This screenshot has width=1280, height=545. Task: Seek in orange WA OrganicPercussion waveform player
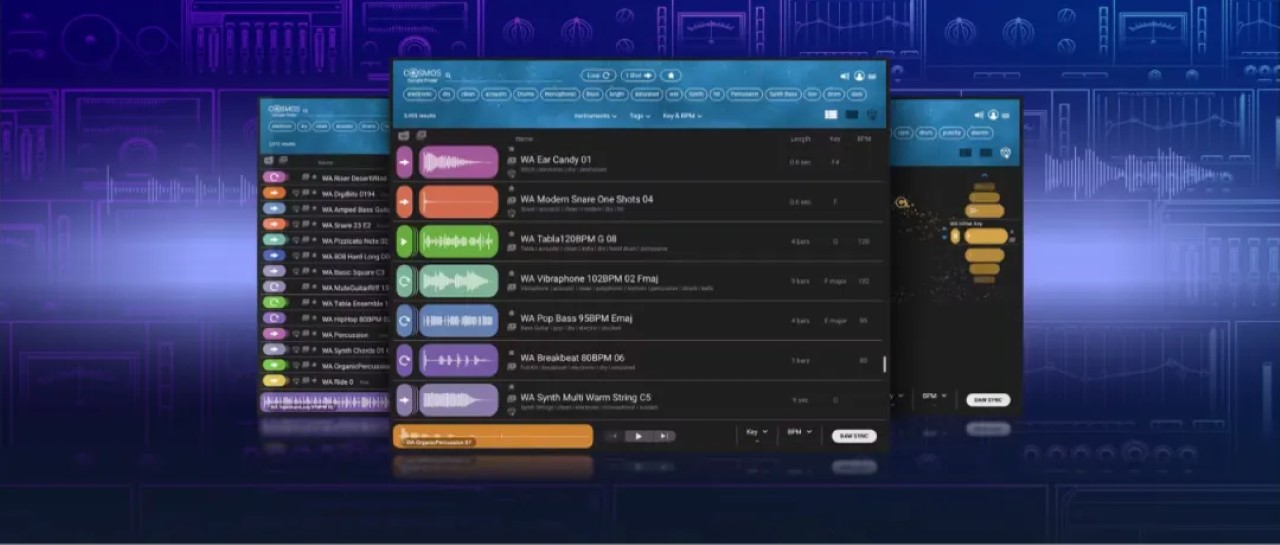point(493,436)
